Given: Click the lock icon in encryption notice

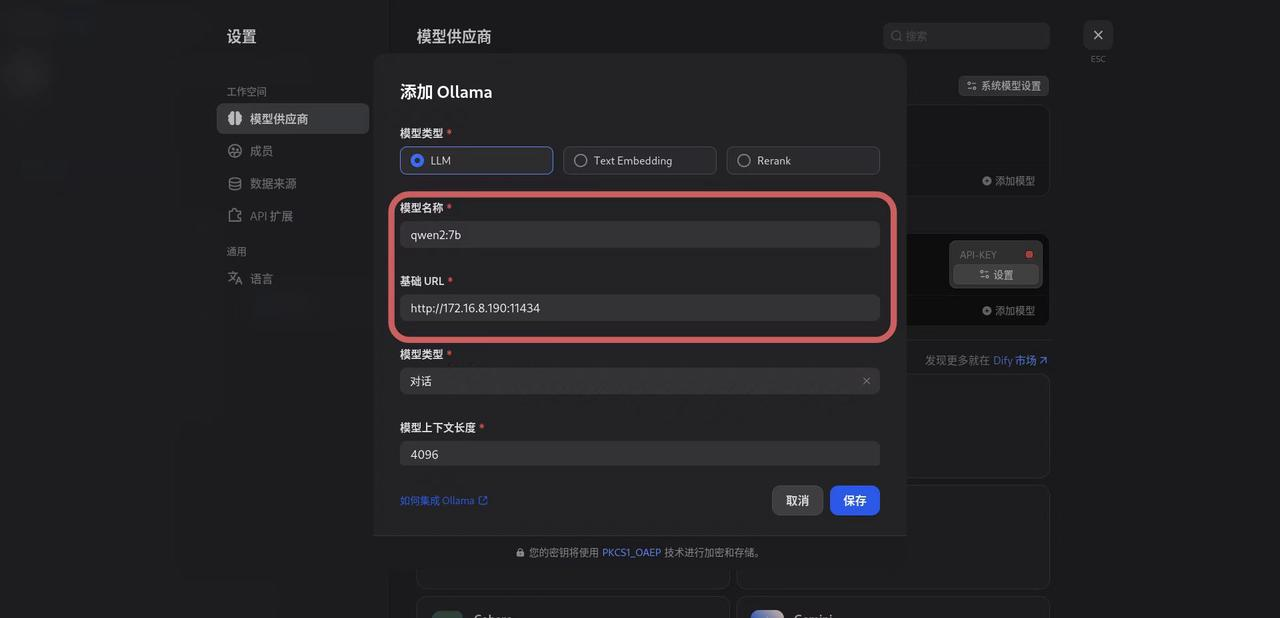Looking at the screenshot, I should (x=520, y=552).
